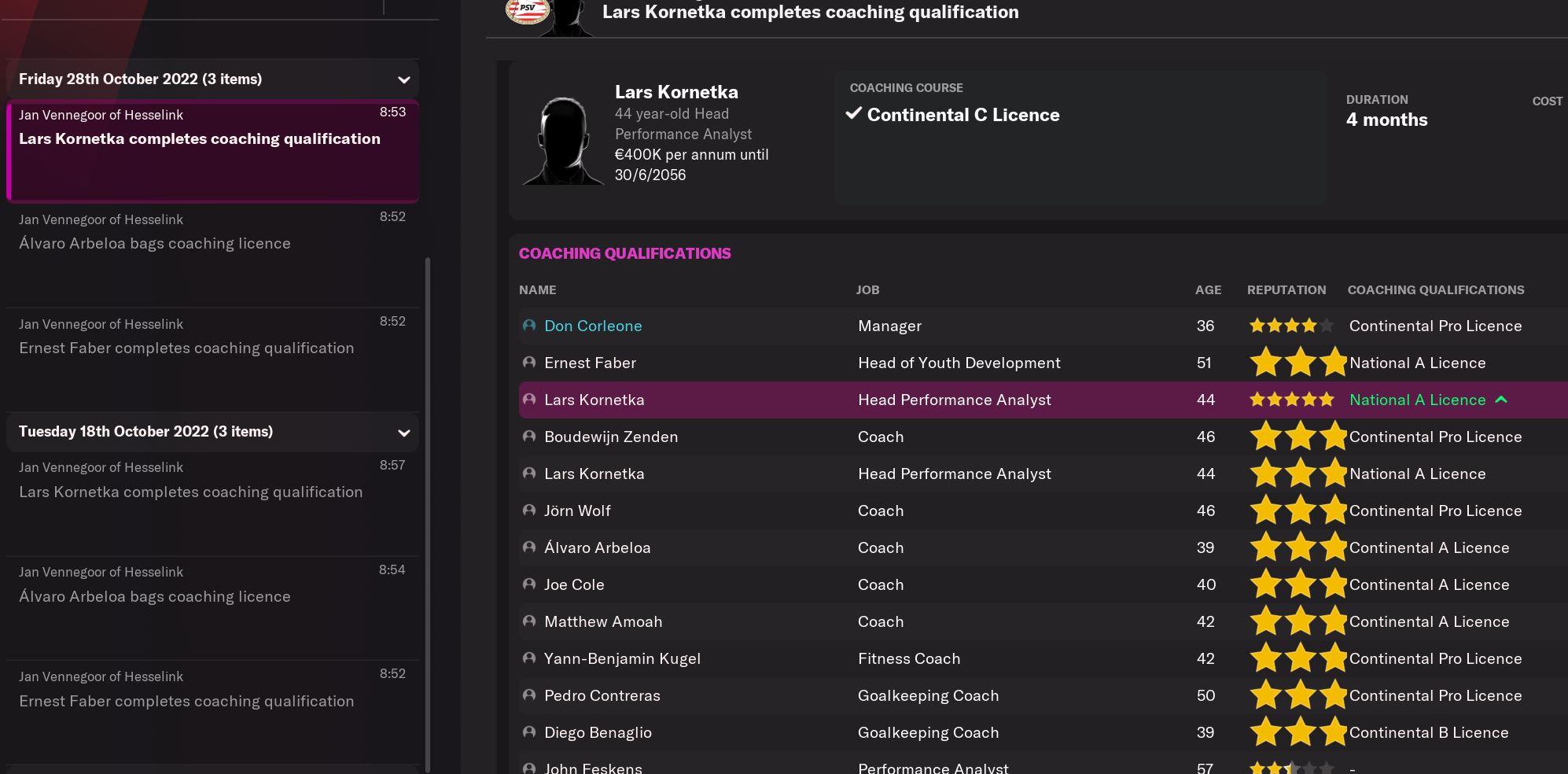Collapse Lars Kornetka's qualification row chevron
The image size is (1568, 774).
(x=1501, y=400)
